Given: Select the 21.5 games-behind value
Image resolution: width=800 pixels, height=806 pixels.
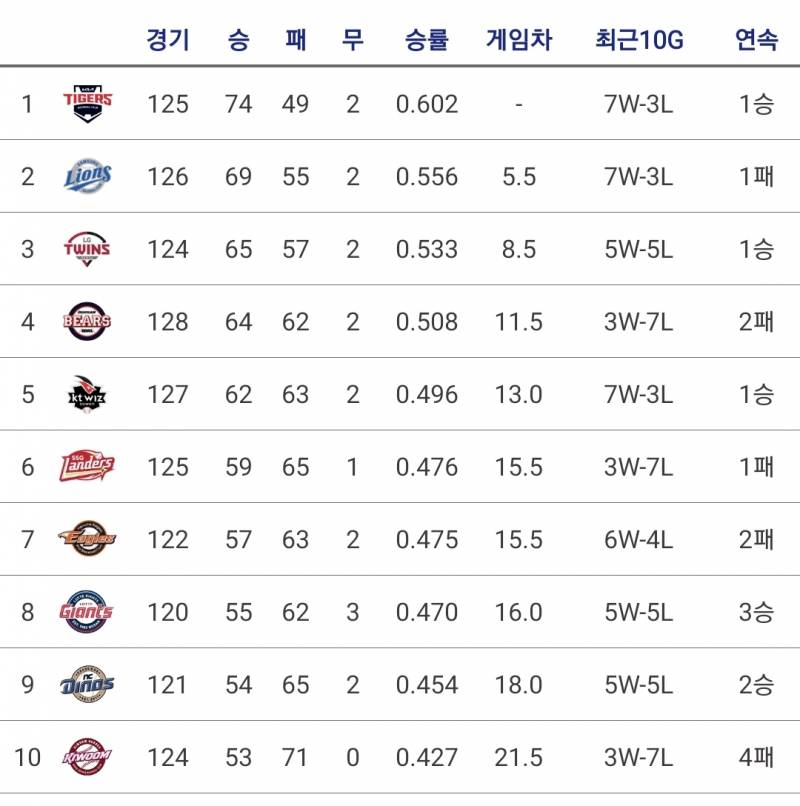Looking at the screenshot, I should click(519, 758).
